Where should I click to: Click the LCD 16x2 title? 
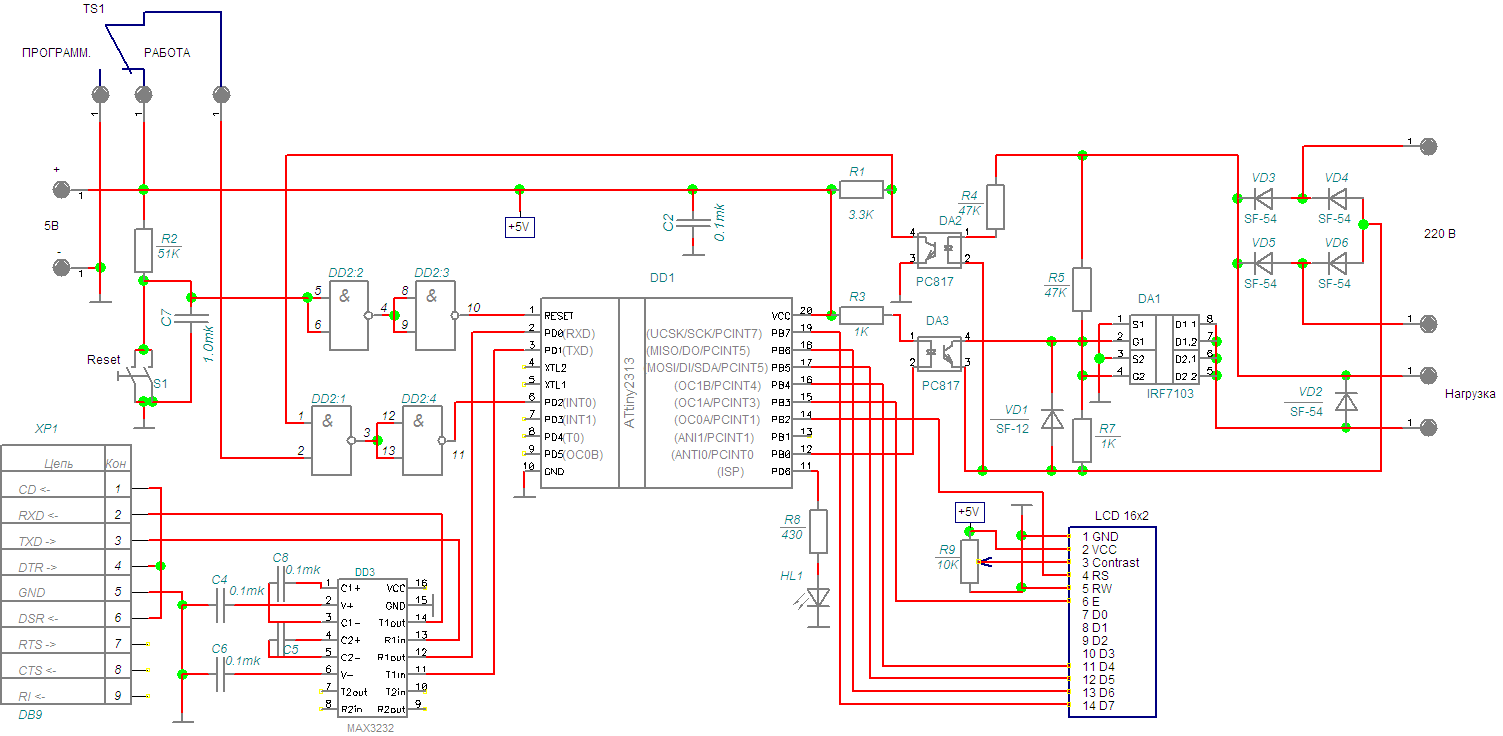(x=1122, y=516)
